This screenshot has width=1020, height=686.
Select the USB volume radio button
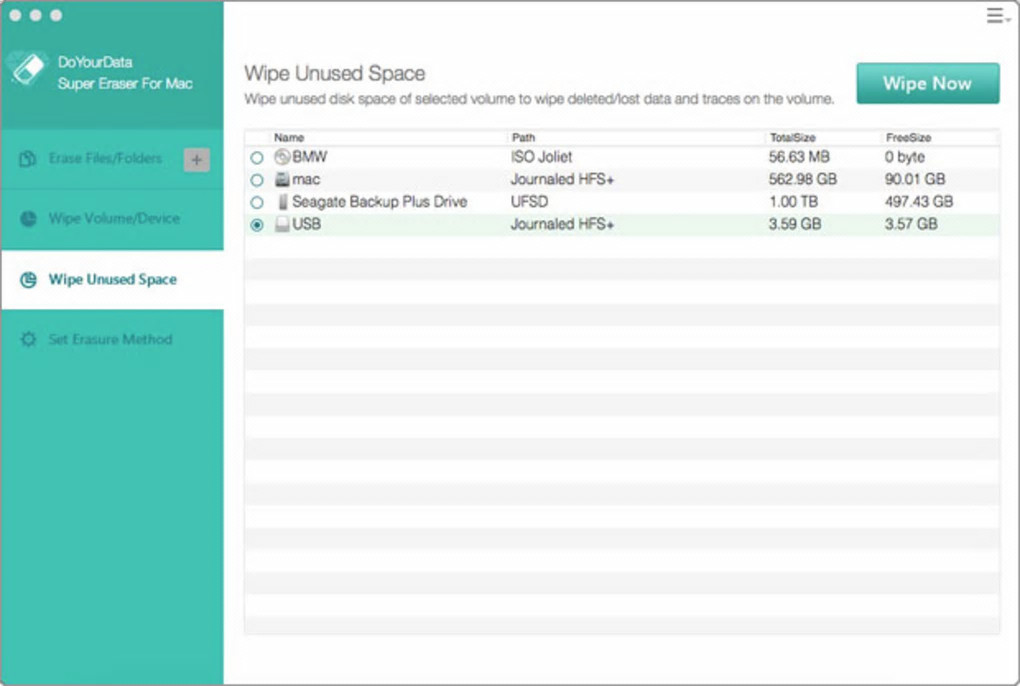[x=257, y=225]
